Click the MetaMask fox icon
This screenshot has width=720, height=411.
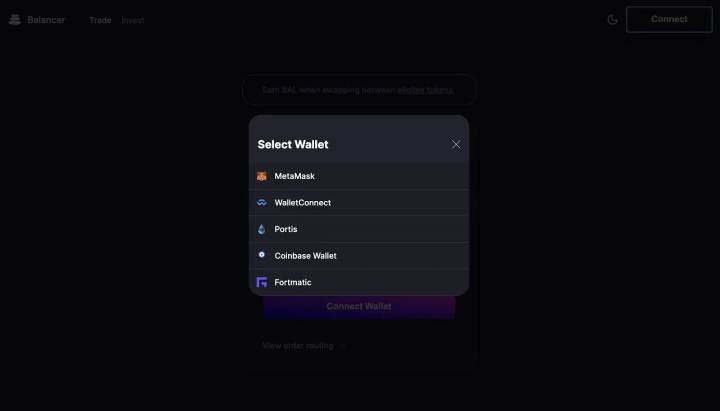tap(262, 176)
